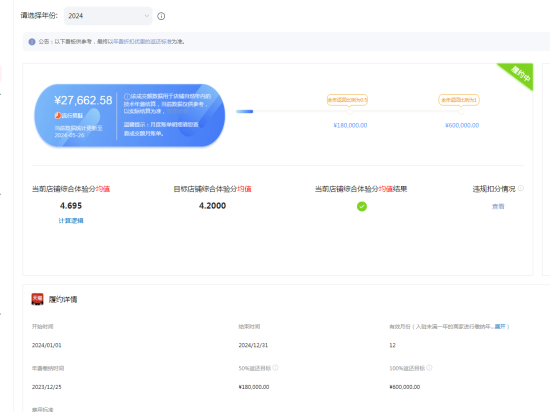Expand the 有效月份 note via 展开
550x412 pixels.
pos(500,326)
